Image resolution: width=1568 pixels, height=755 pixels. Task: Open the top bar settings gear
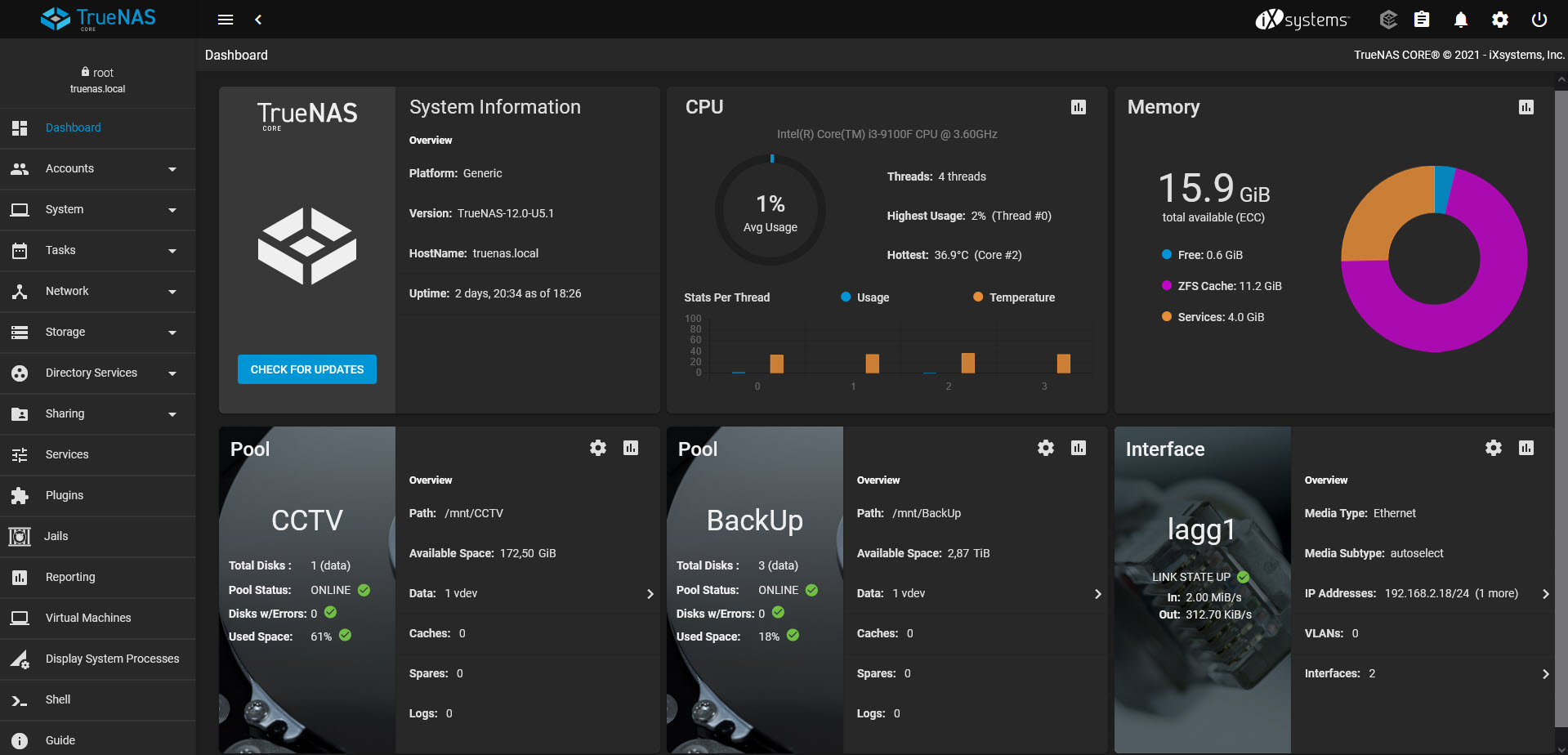tap(1500, 20)
